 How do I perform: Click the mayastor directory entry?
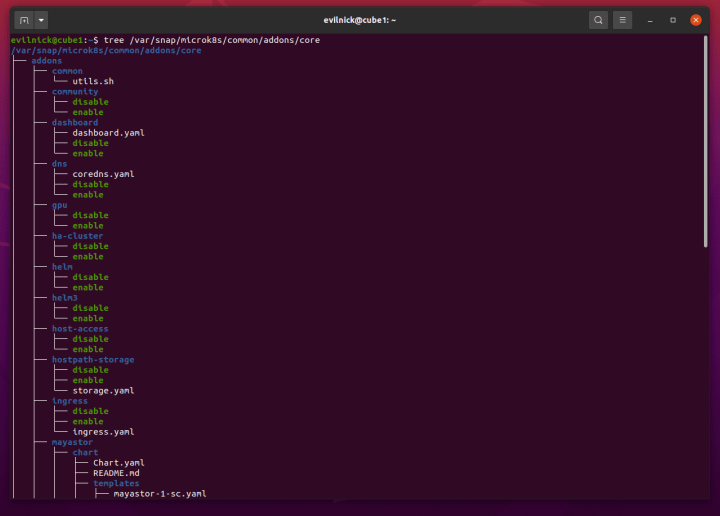click(x=72, y=443)
